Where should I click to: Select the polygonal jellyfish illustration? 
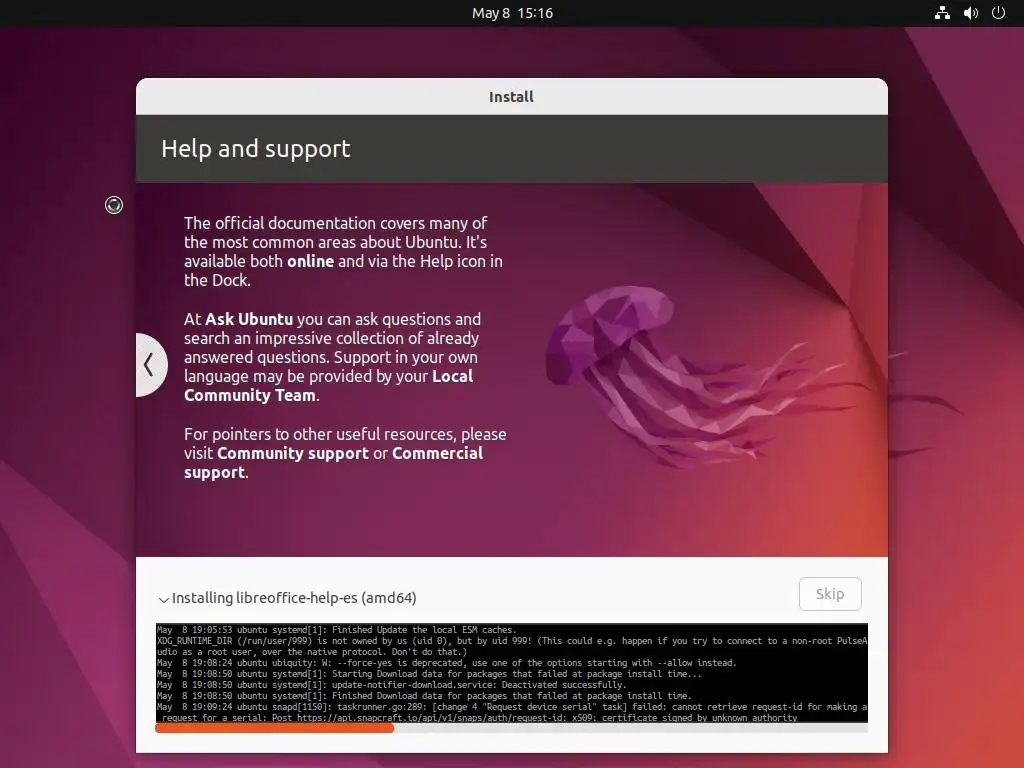[x=705, y=376]
